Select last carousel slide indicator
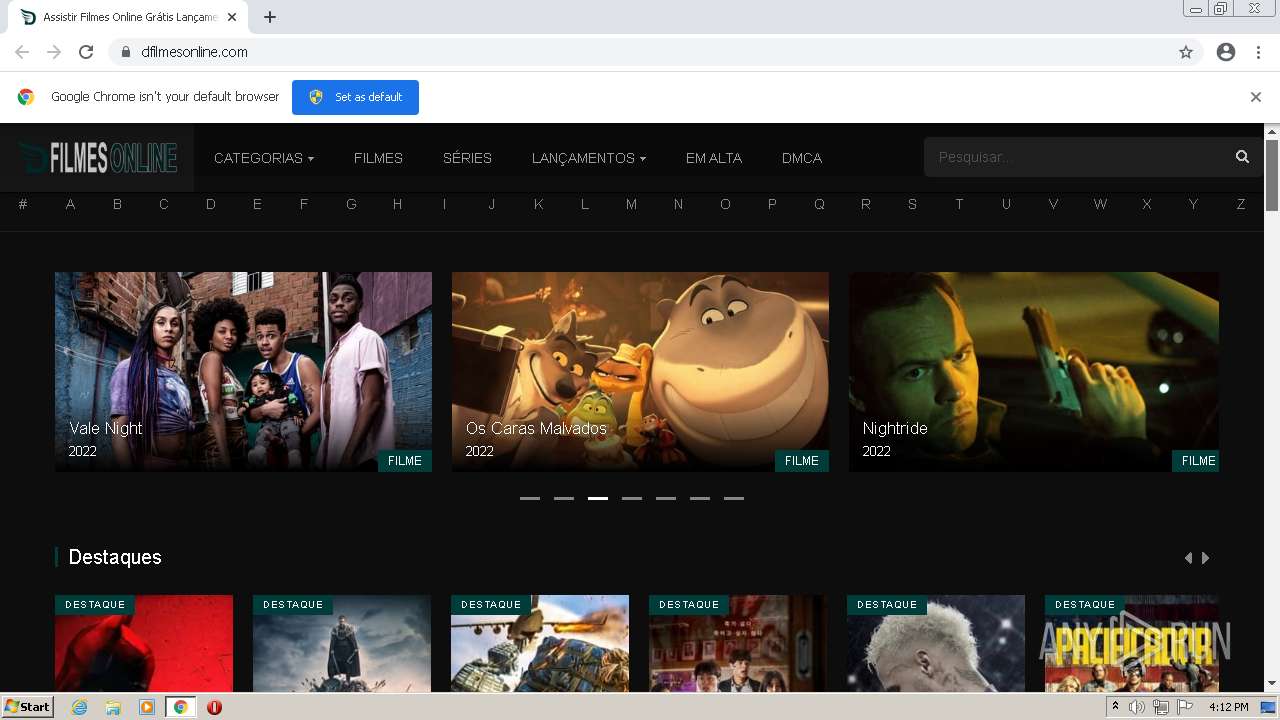This screenshot has height=720, width=1280. 734,498
